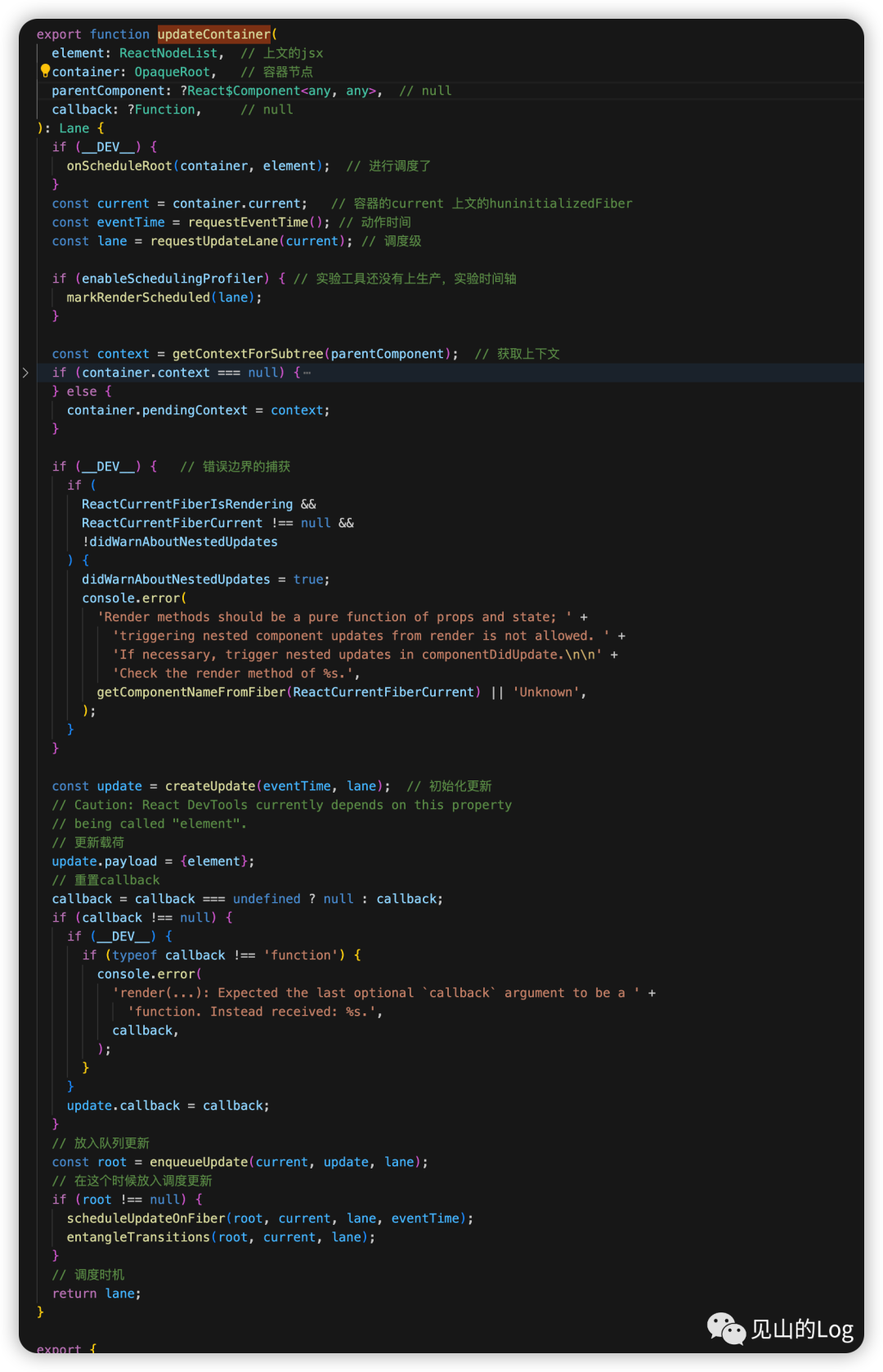Click the getComponentNameFromFiber call
The height and width of the screenshot is (1372, 883).
click(x=191, y=692)
